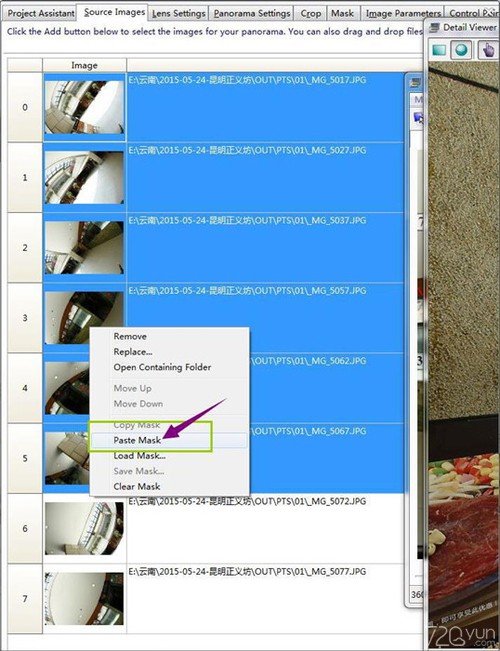Viewport: 500px width, 651px height.
Task: Choose Remove in the context menu
Action: [x=169, y=336]
